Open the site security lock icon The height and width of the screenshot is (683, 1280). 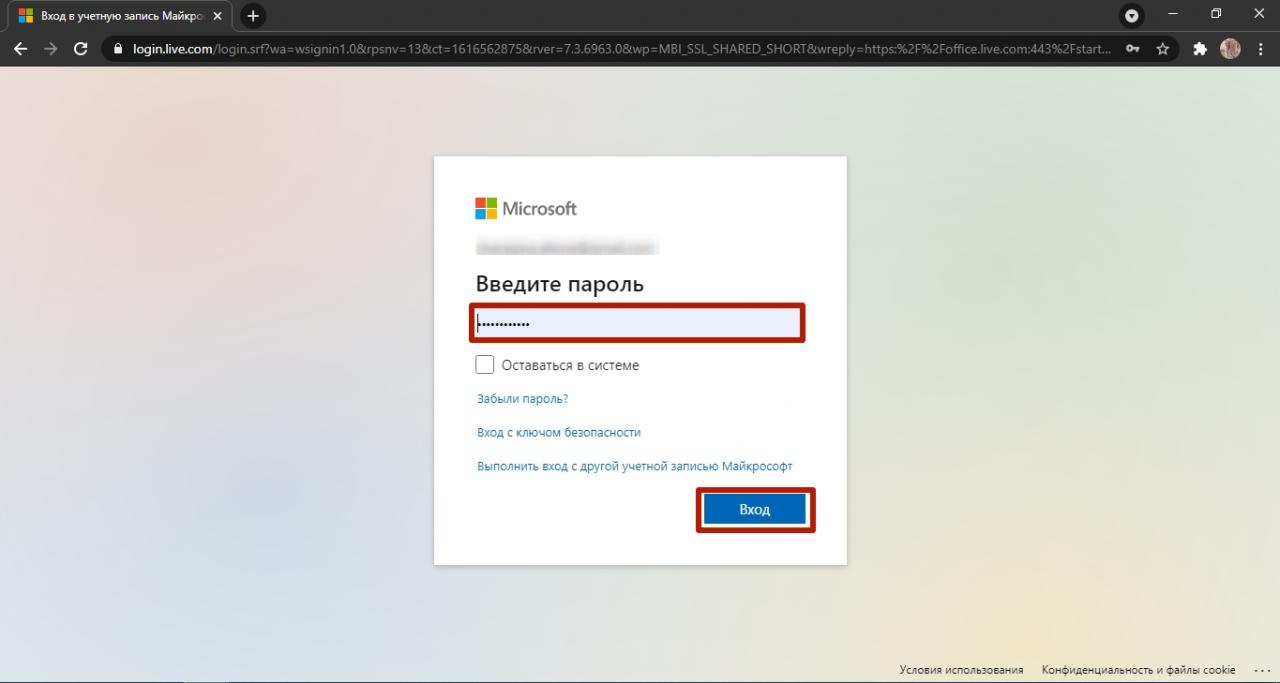[118, 48]
